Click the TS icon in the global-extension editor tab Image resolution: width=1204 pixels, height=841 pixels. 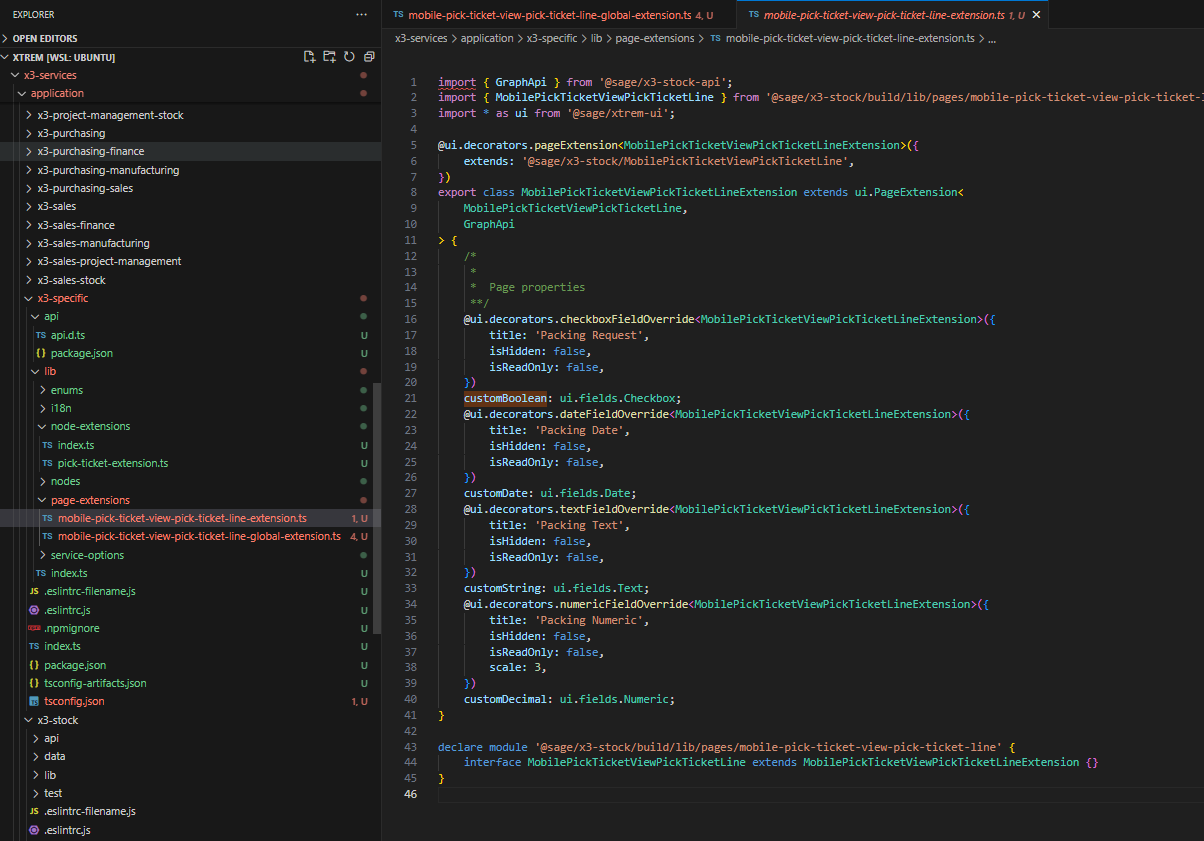coord(399,15)
